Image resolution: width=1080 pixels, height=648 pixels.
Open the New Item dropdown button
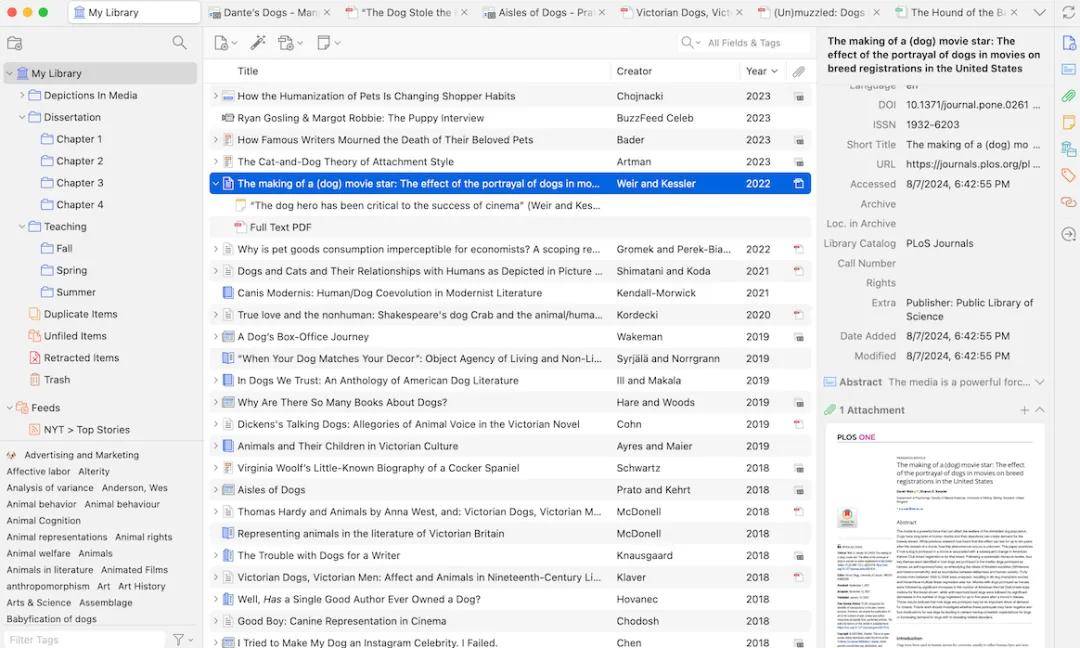[225, 43]
